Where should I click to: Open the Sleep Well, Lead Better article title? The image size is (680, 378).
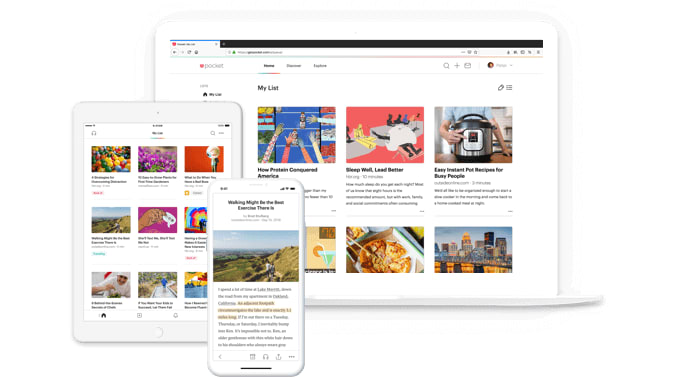coord(374,170)
